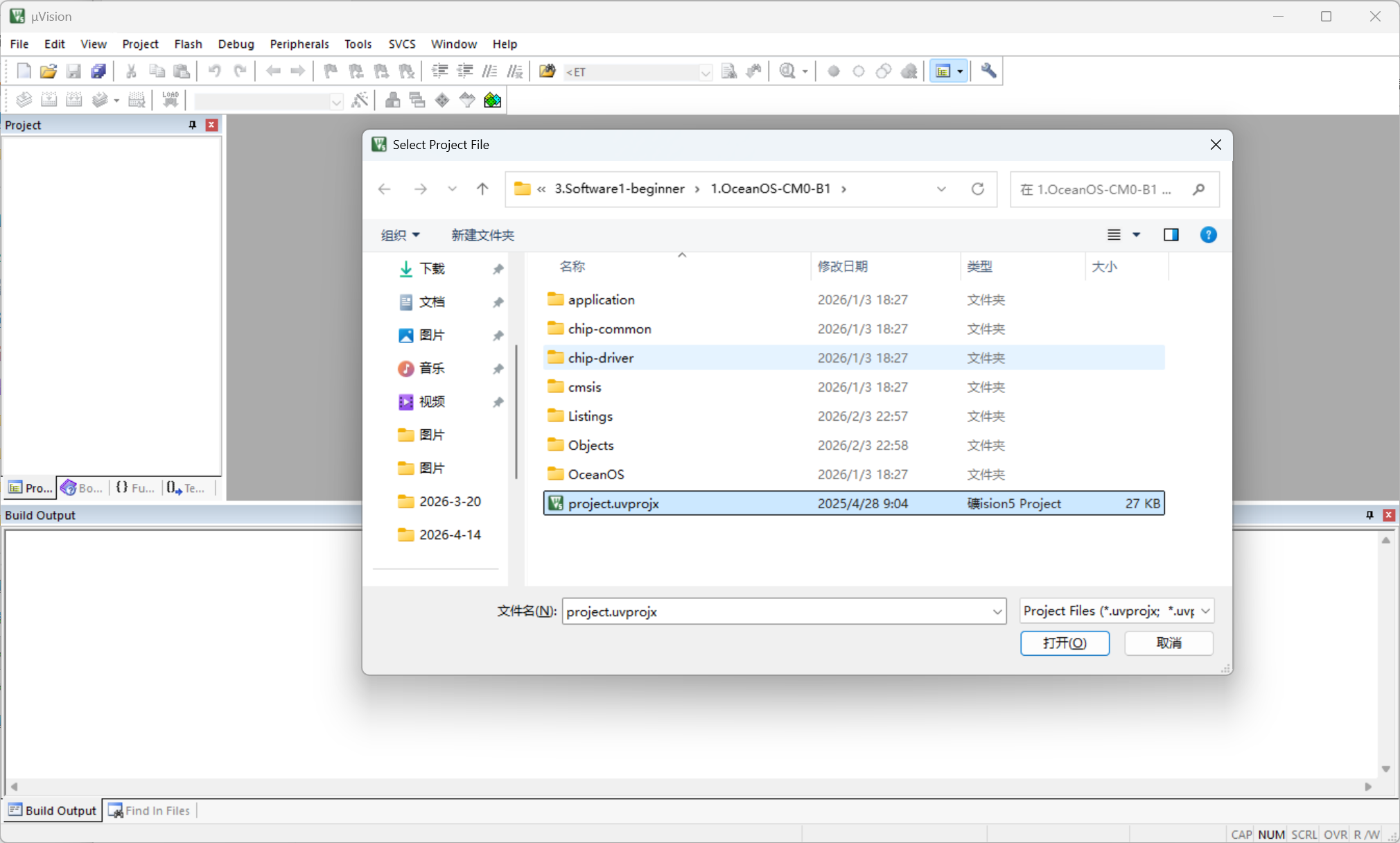Select the project.uvprojx file
Viewport: 1400px width, 843px height.
pyautogui.click(x=854, y=503)
